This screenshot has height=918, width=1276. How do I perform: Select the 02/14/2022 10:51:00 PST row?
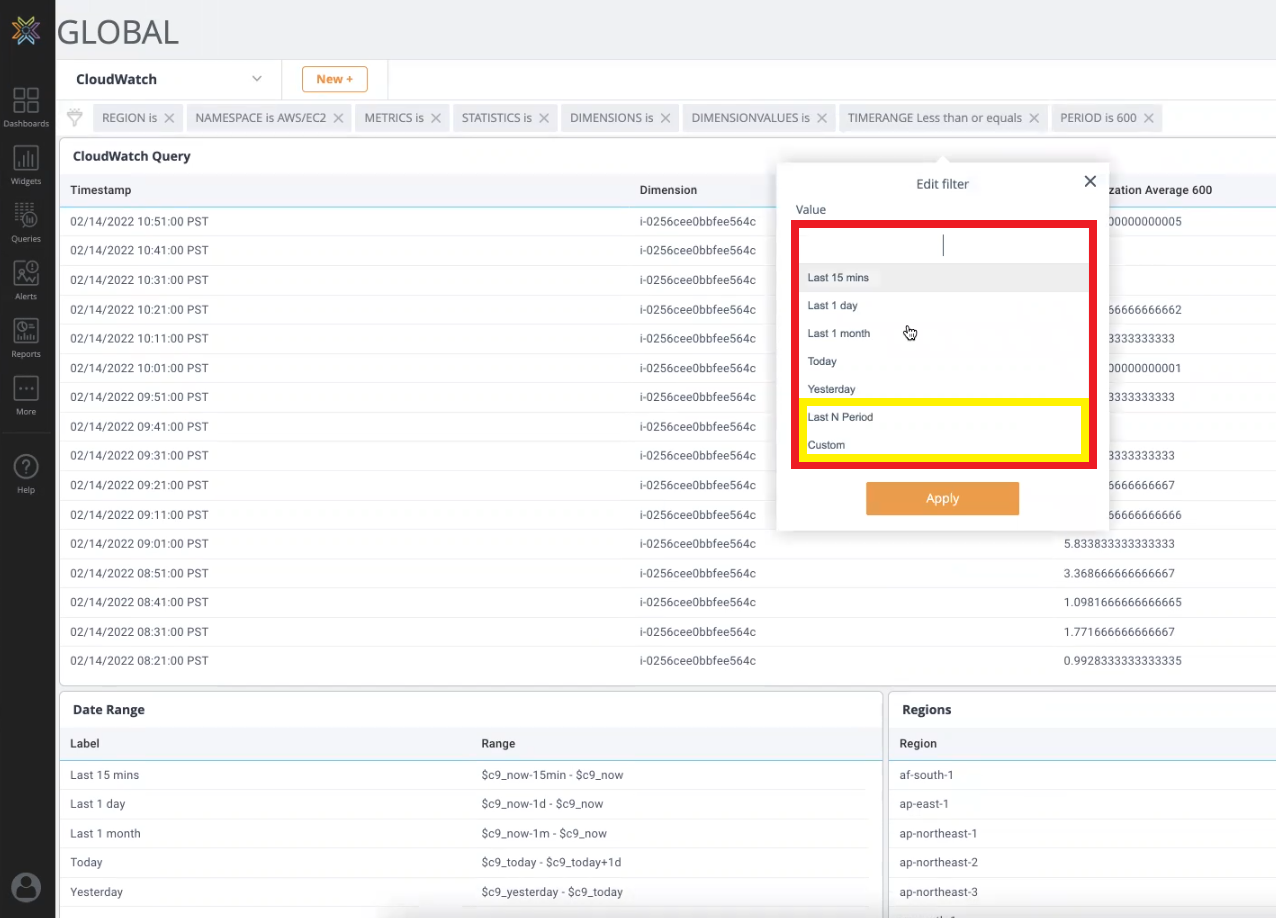pyautogui.click(x=139, y=222)
